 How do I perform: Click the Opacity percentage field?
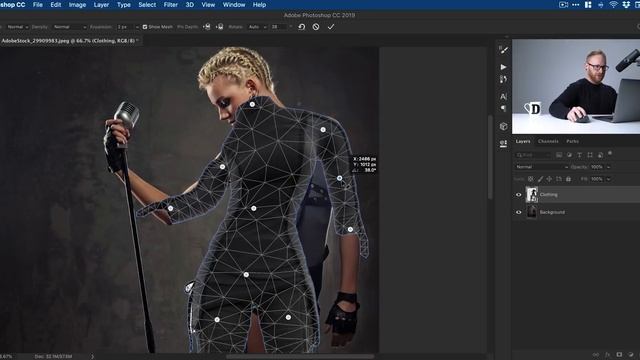coord(597,167)
